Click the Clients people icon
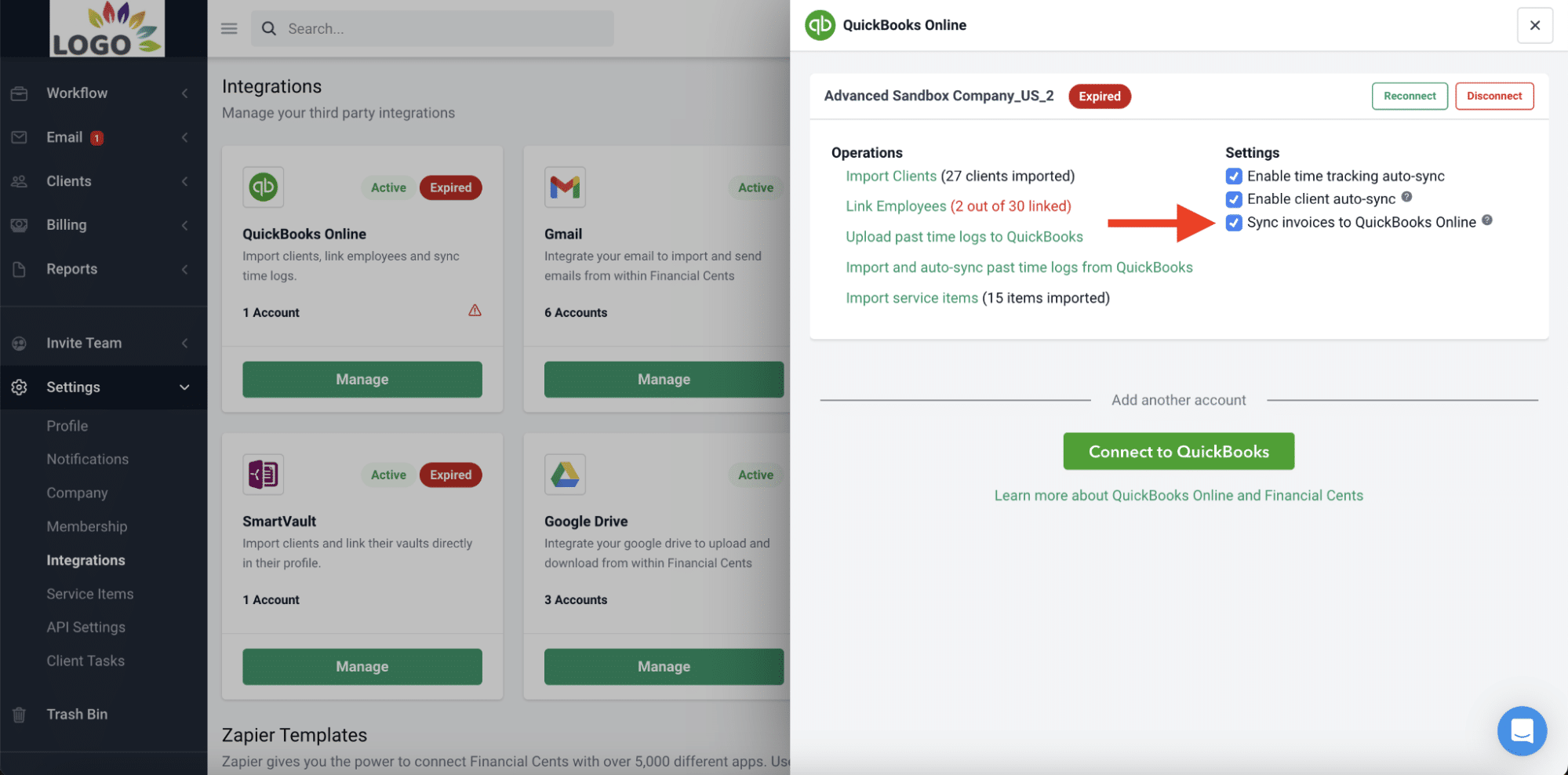Image resolution: width=1568 pixels, height=775 pixels. click(x=20, y=181)
